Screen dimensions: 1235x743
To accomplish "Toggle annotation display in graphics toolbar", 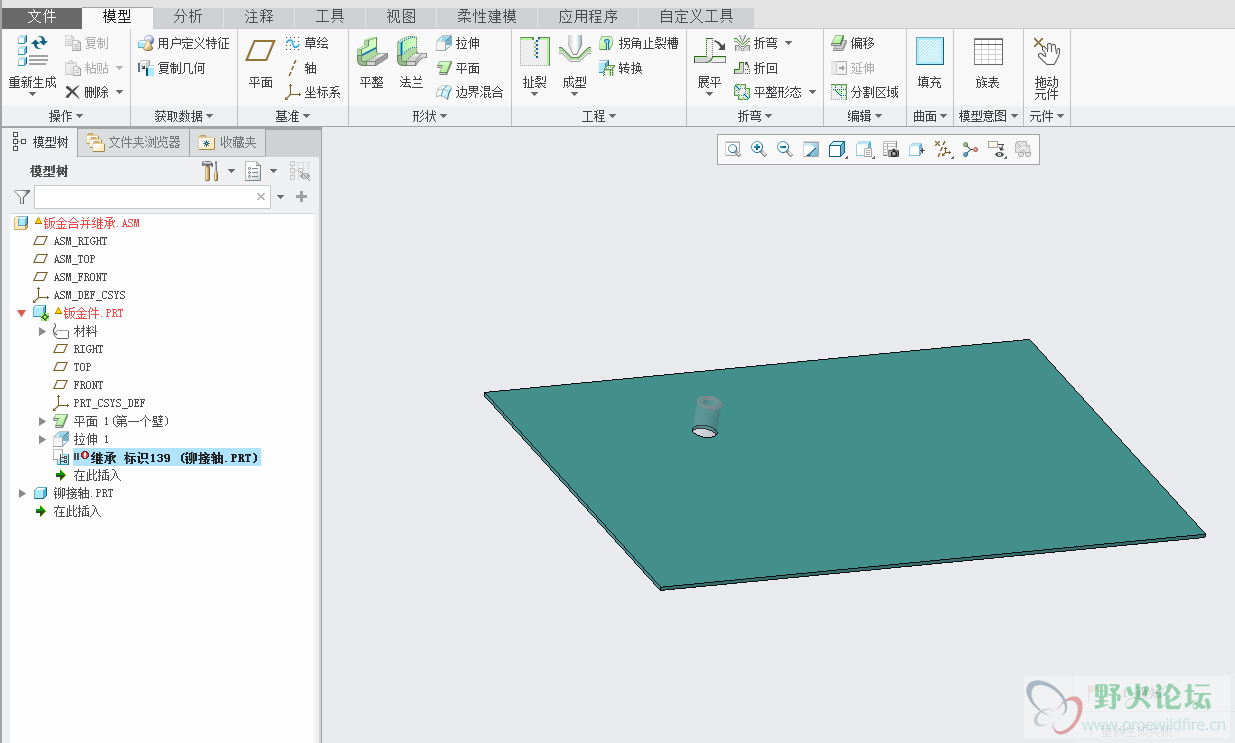I will 996,150.
